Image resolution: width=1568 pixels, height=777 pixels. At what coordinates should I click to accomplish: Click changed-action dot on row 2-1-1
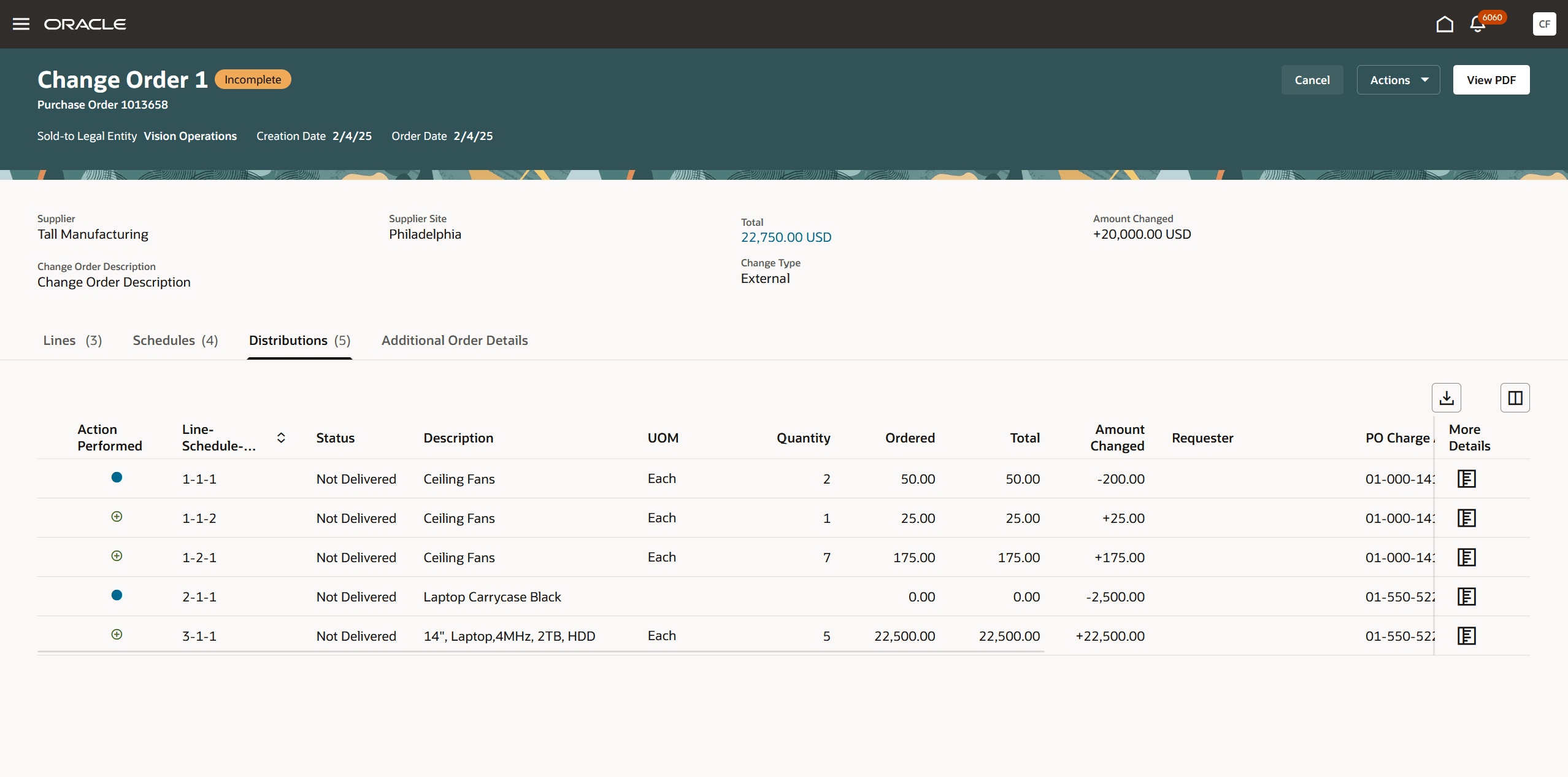(117, 595)
